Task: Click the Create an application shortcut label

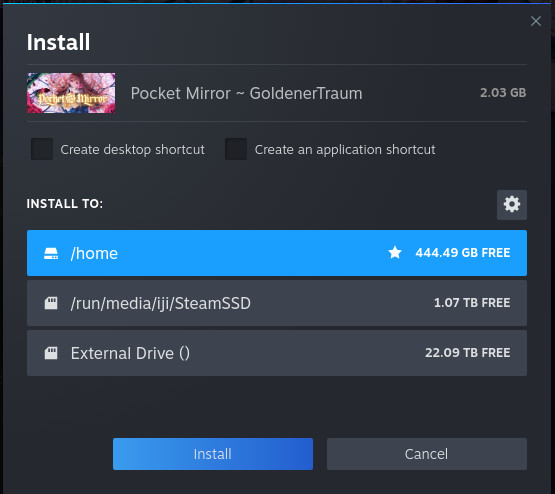Action: pyautogui.click(x=345, y=150)
